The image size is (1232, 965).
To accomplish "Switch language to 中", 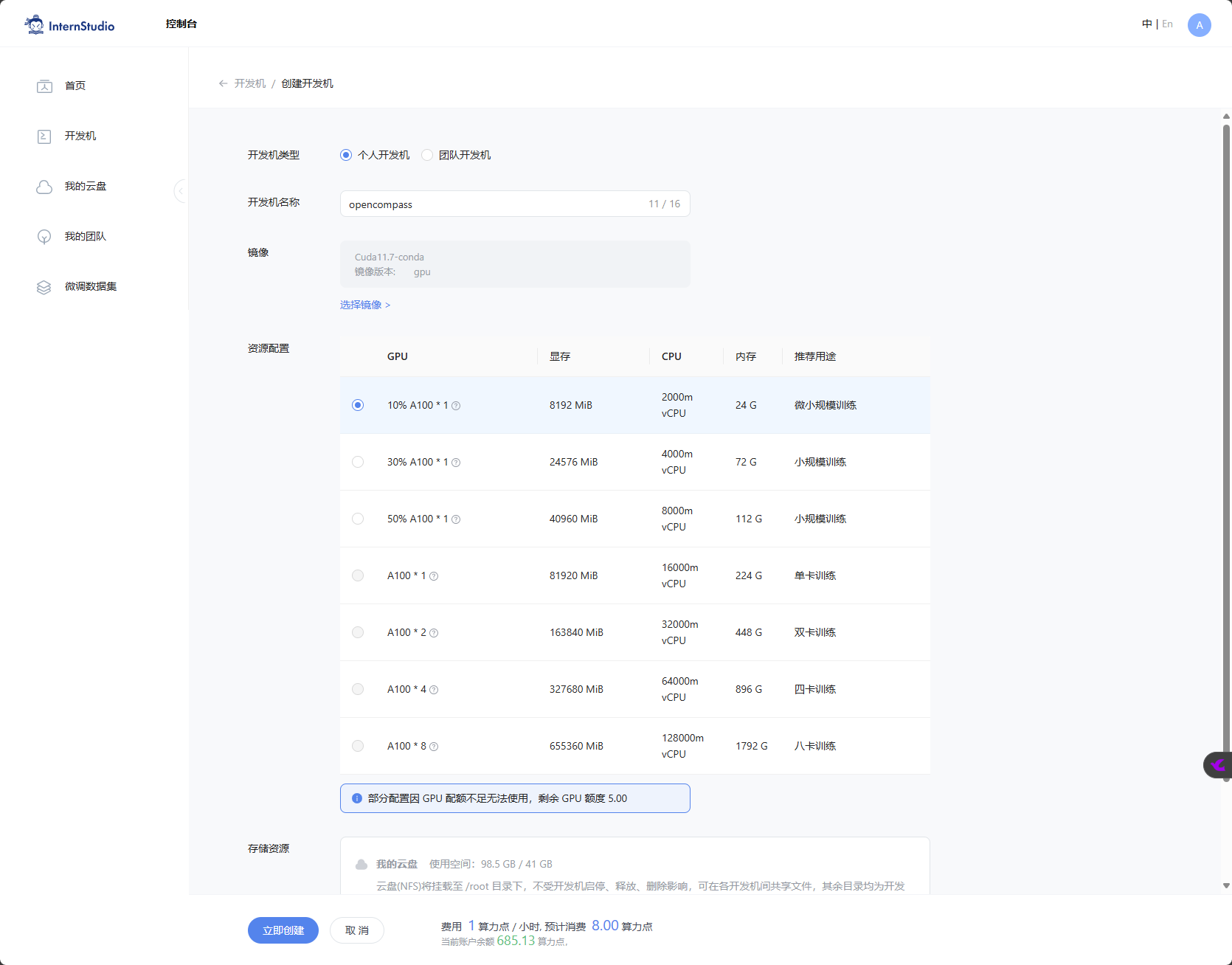I will click(x=1147, y=24).
